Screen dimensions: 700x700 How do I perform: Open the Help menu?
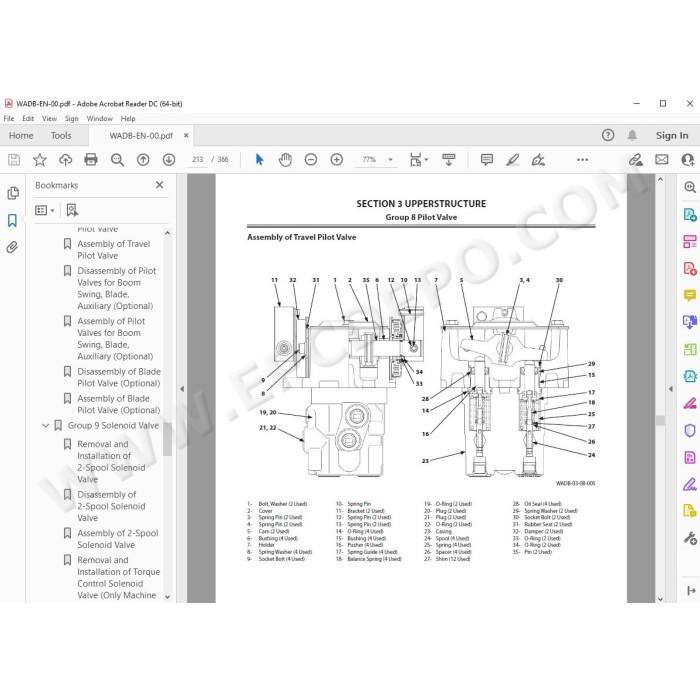tap(128, 118)
